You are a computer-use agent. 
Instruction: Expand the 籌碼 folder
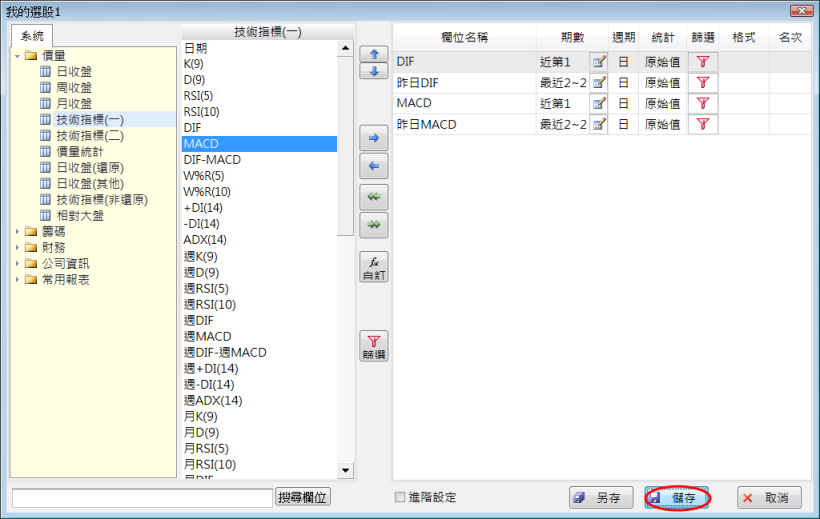(18, 231)
